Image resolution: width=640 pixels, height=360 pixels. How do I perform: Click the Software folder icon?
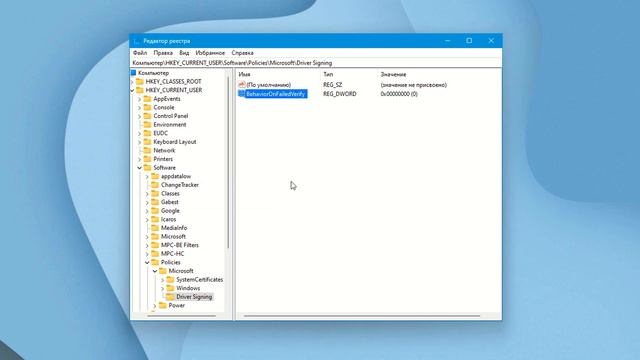(x=147, y=168)
